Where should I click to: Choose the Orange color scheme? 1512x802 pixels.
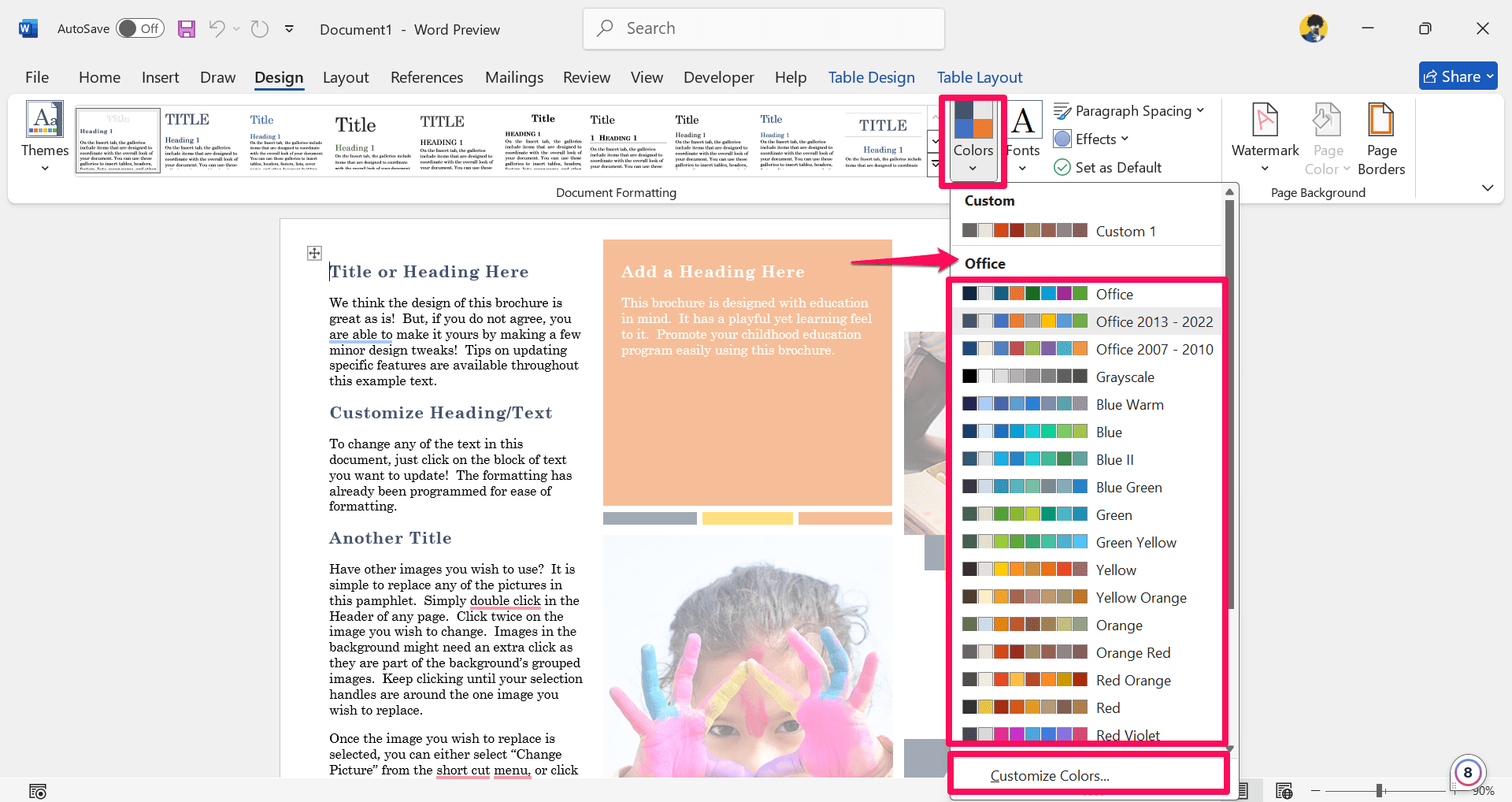pos(1087,625)
